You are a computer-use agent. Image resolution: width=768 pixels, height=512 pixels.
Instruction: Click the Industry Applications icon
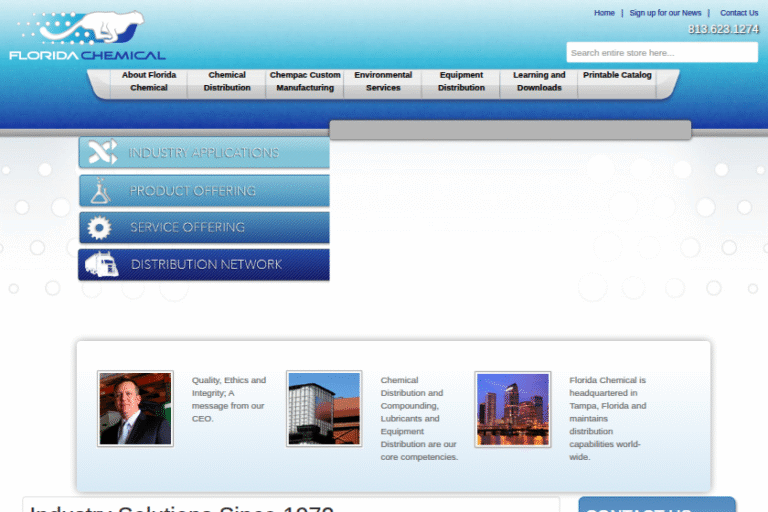[x=102, y=153]
